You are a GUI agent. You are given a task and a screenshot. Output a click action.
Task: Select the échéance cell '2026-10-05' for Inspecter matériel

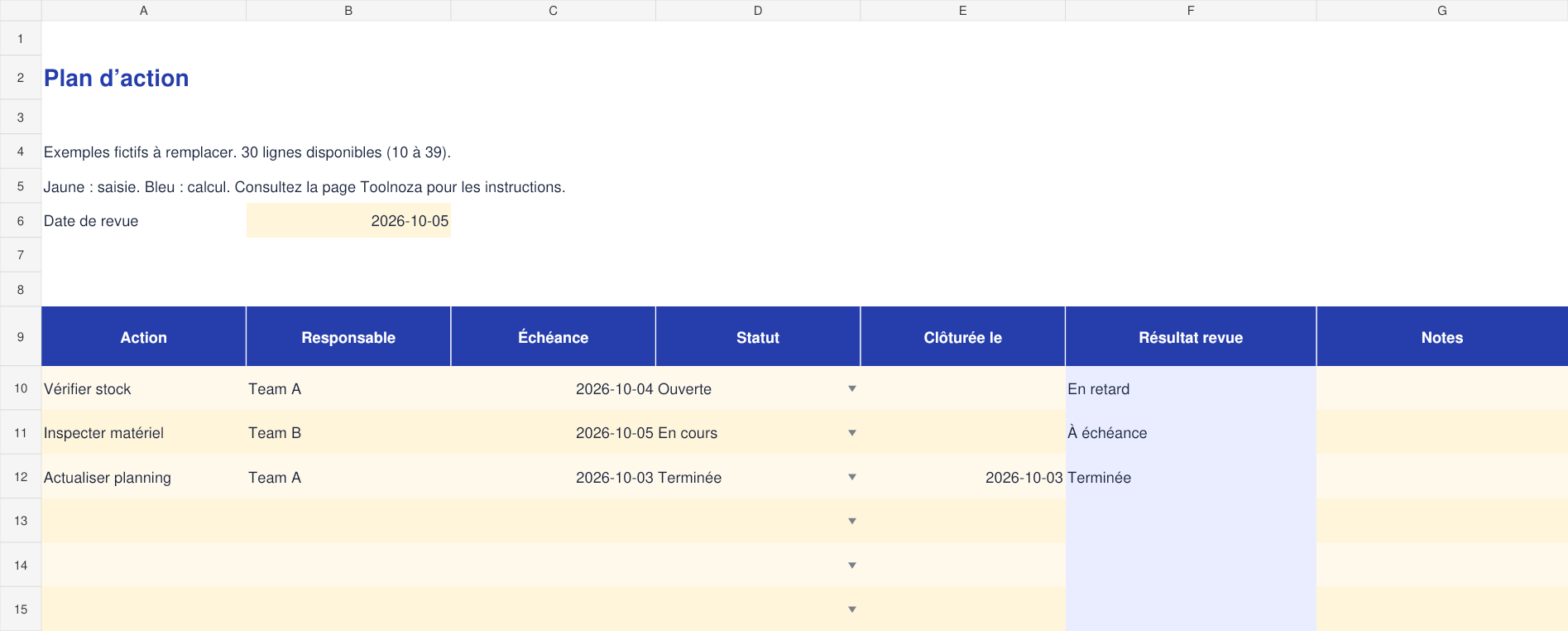(x=554, y=432)
